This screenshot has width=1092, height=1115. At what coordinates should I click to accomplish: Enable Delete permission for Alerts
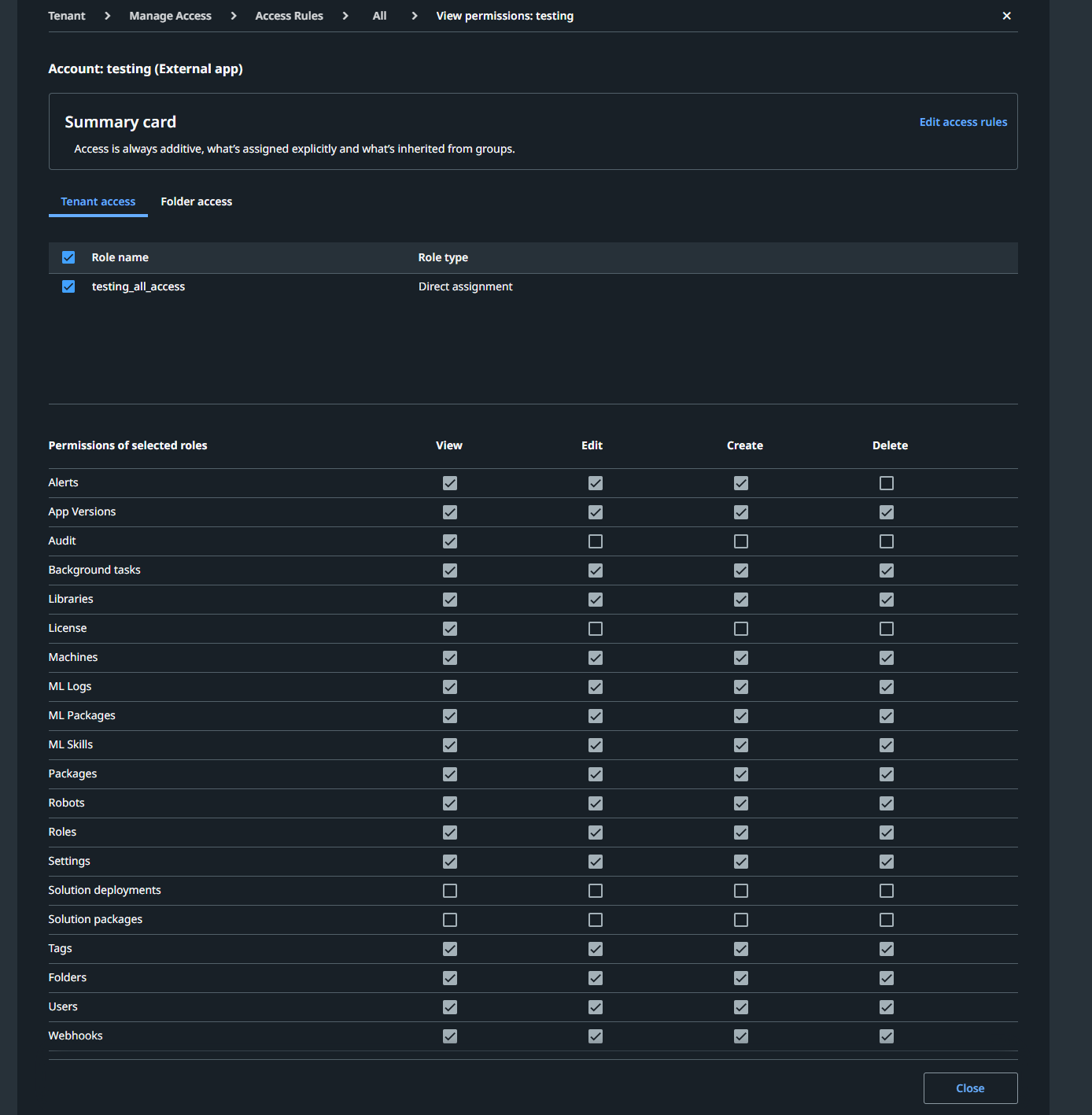click(886, 482)
